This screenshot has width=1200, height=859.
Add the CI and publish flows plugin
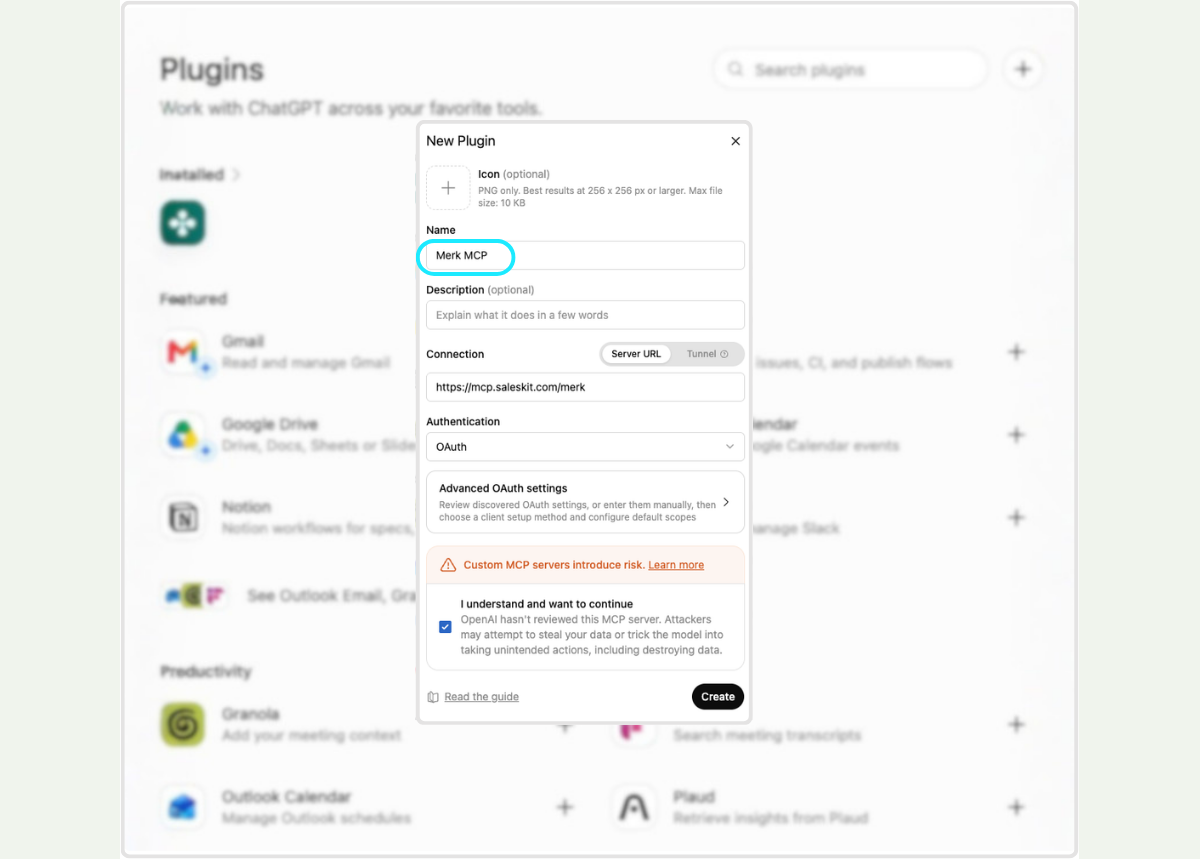tap(1016, 352)
